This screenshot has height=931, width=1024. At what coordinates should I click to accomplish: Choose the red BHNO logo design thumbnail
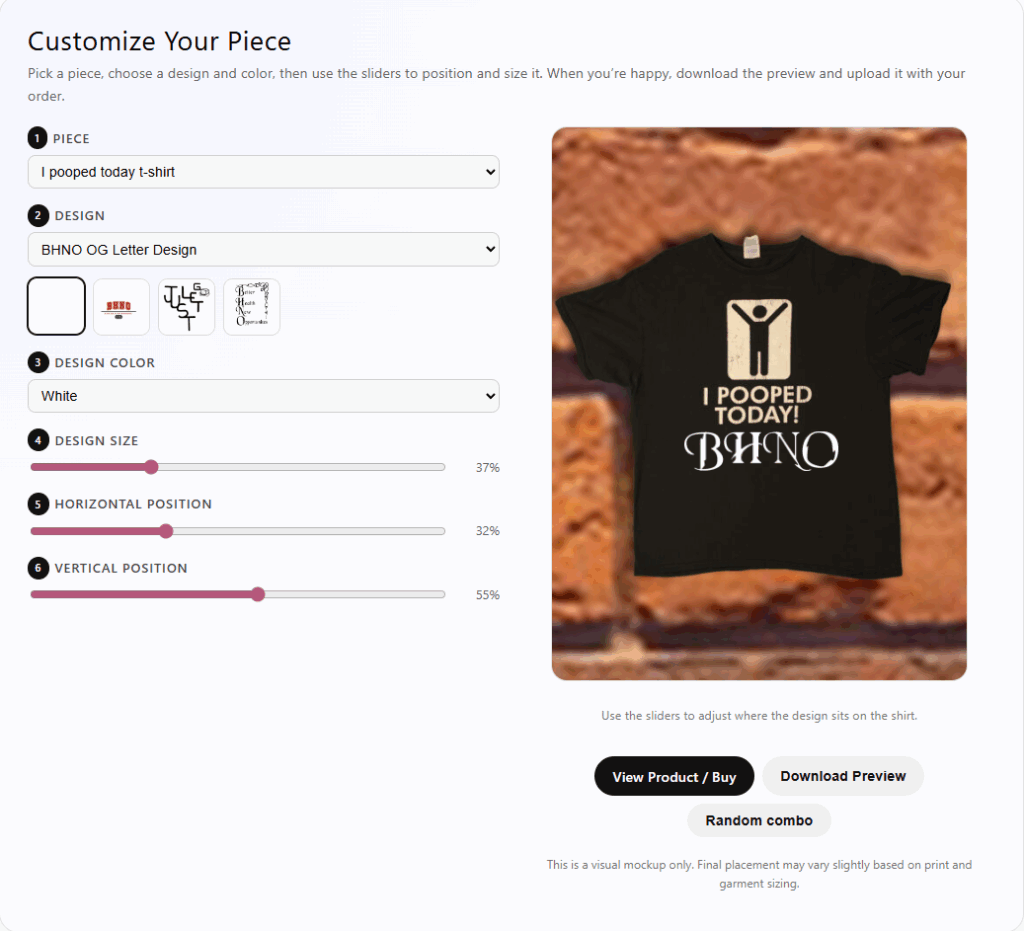point(121,306)
